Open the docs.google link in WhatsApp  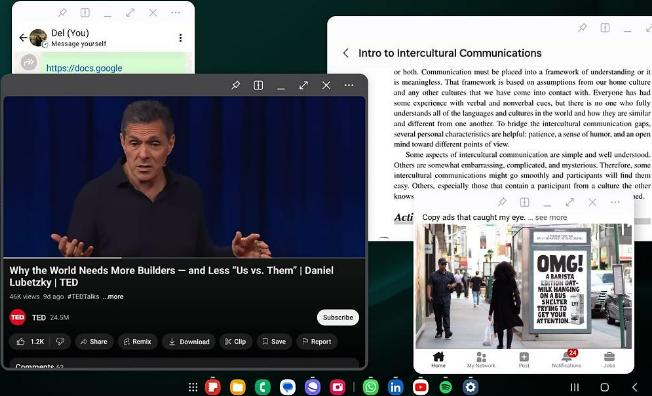84,68
